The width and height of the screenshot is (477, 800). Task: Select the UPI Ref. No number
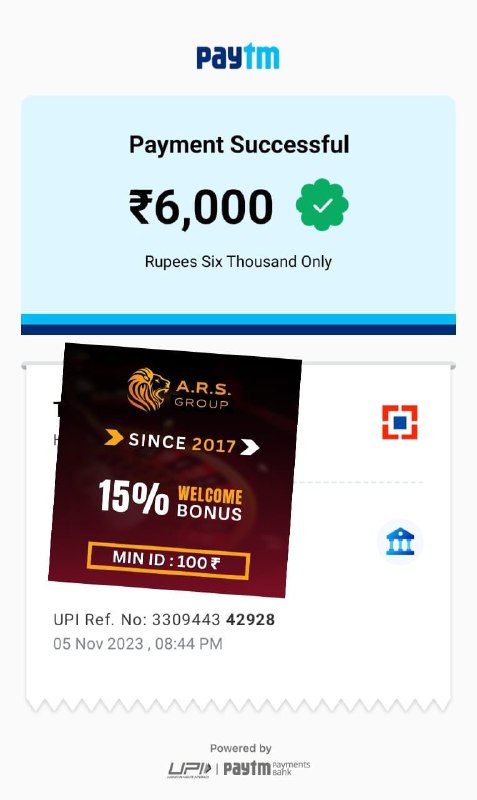tap(164, 620)
